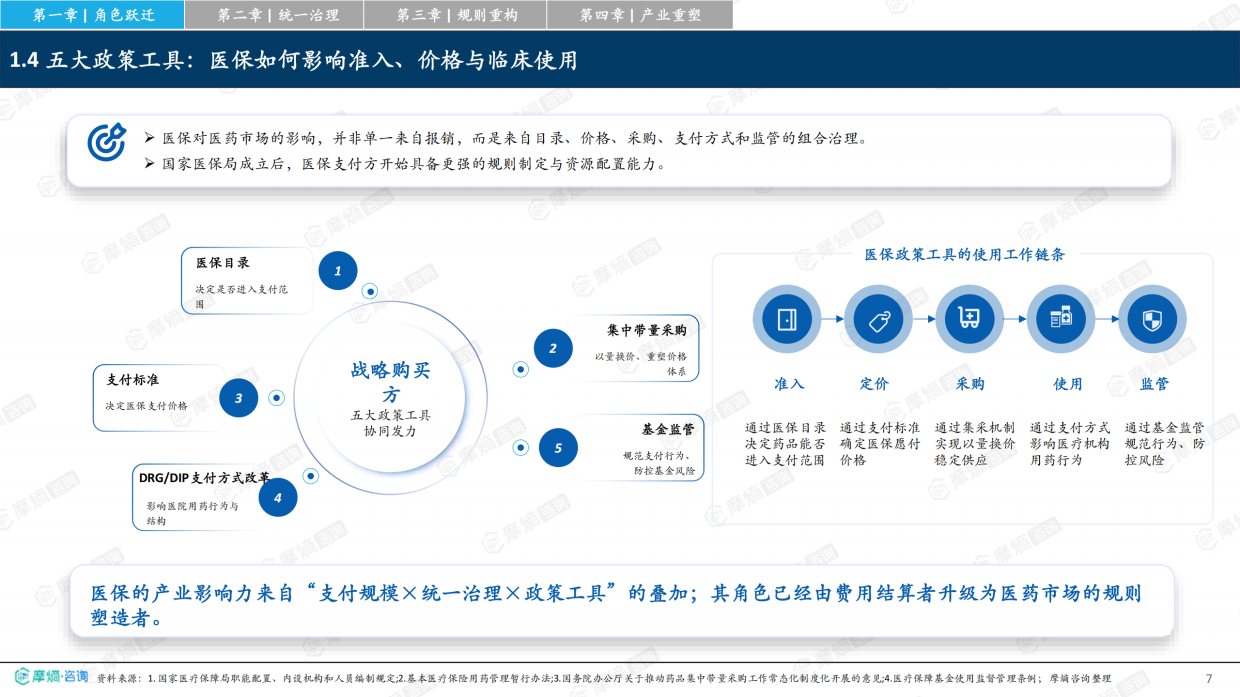Image resolution: width=1240 pixels, height=697 pixels.
Task: Click numbered circle 2 for 集中带量采购
Action: tap(552, 348)
